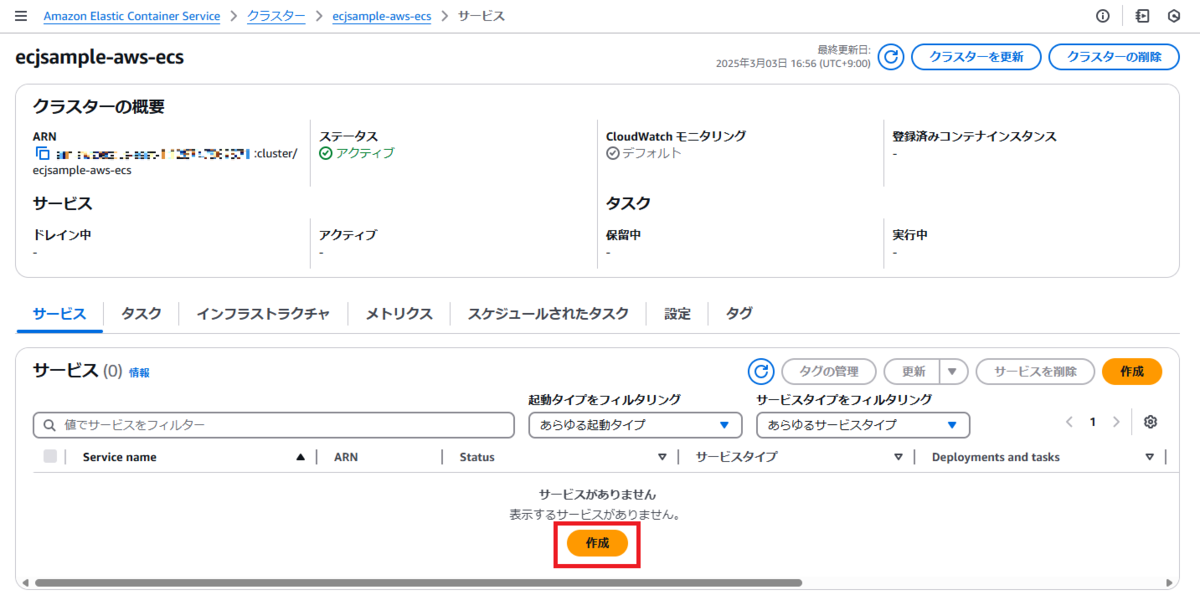1200x595 pixels.
Task: Click the Service name column header
Action: [x=120, y=457]
